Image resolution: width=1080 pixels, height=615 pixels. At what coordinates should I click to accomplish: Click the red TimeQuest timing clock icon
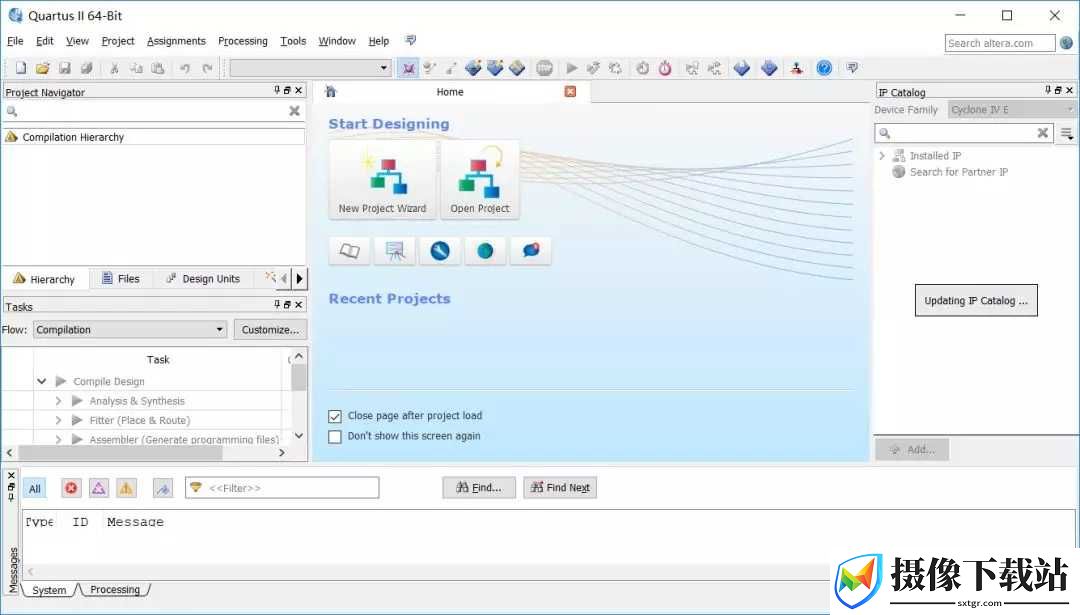click(665, 68)
